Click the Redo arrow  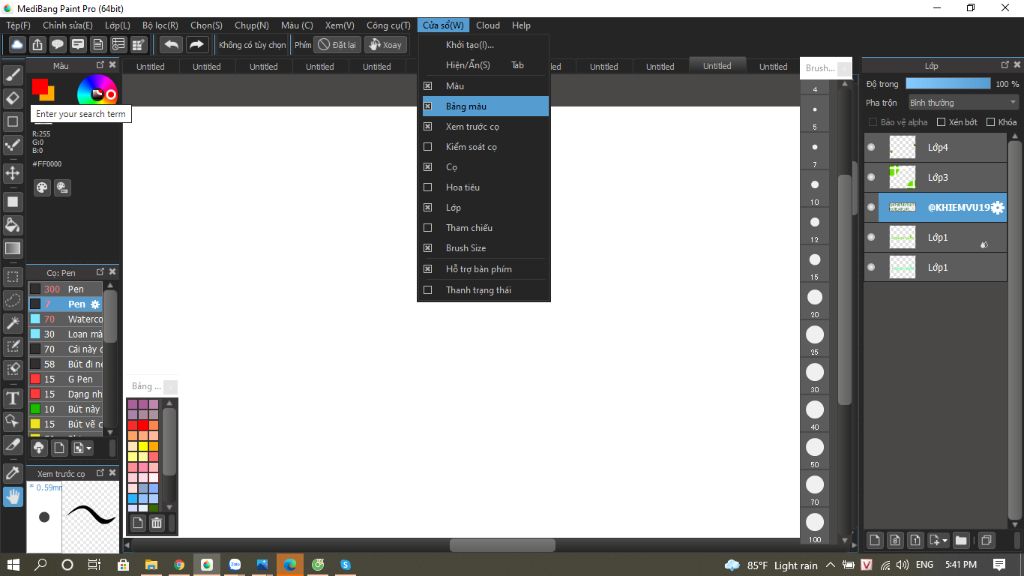pyautogui.click(x=196, y=44)
